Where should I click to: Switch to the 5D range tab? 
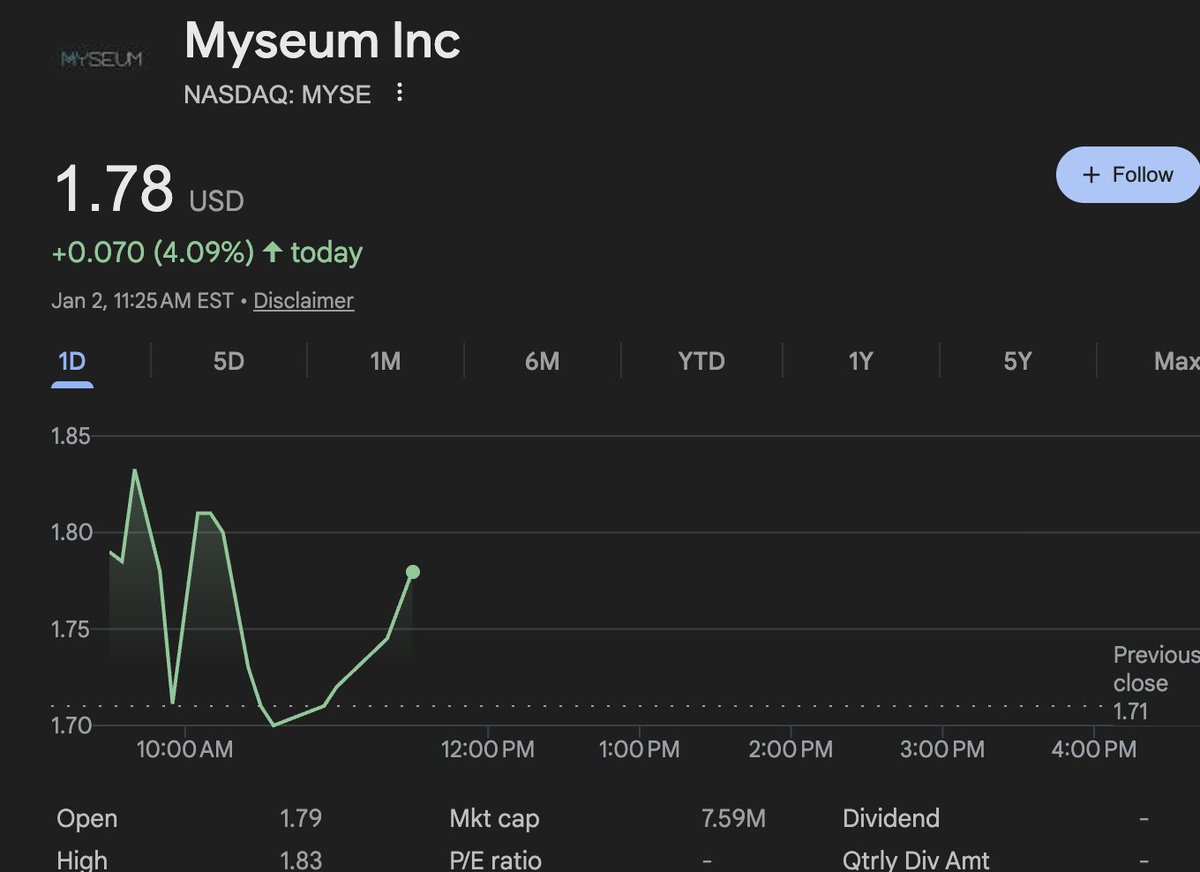229,362
